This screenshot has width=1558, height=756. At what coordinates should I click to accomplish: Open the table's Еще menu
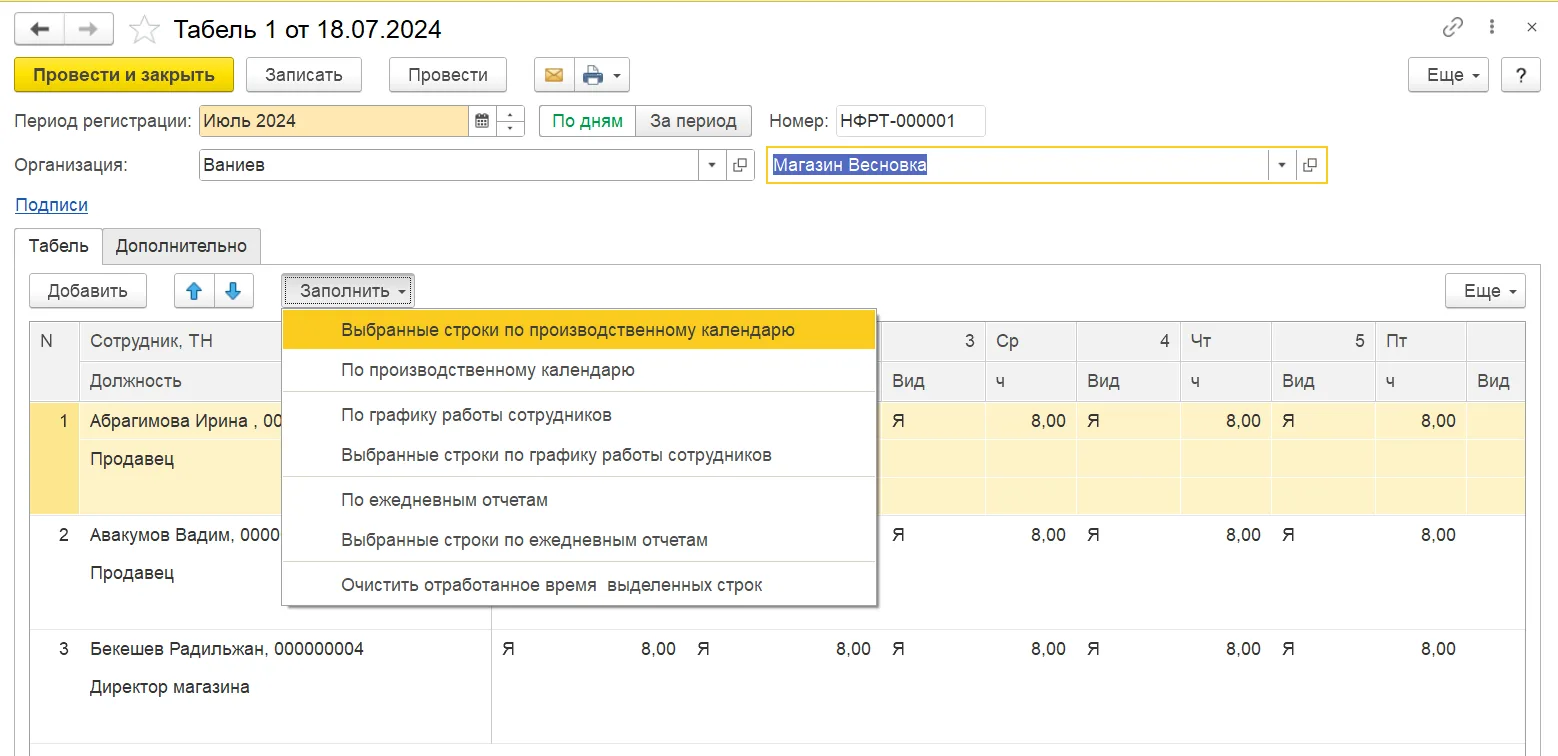(x=1485, y=291)
